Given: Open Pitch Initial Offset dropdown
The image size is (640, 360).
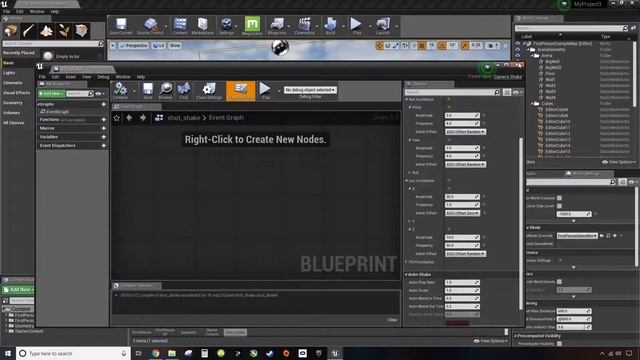Looking at the screenshot, I should tap(465, 132).
